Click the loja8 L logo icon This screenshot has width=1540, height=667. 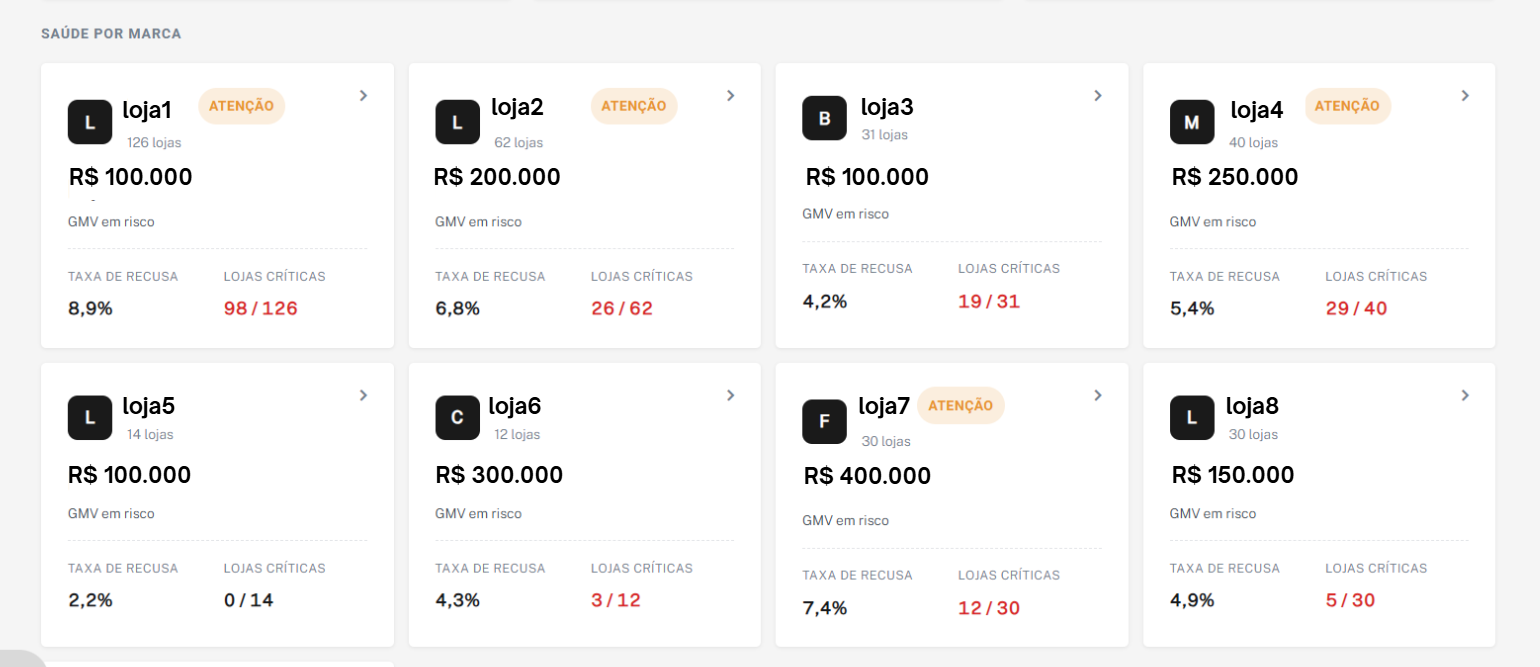tap(1192, 417)
